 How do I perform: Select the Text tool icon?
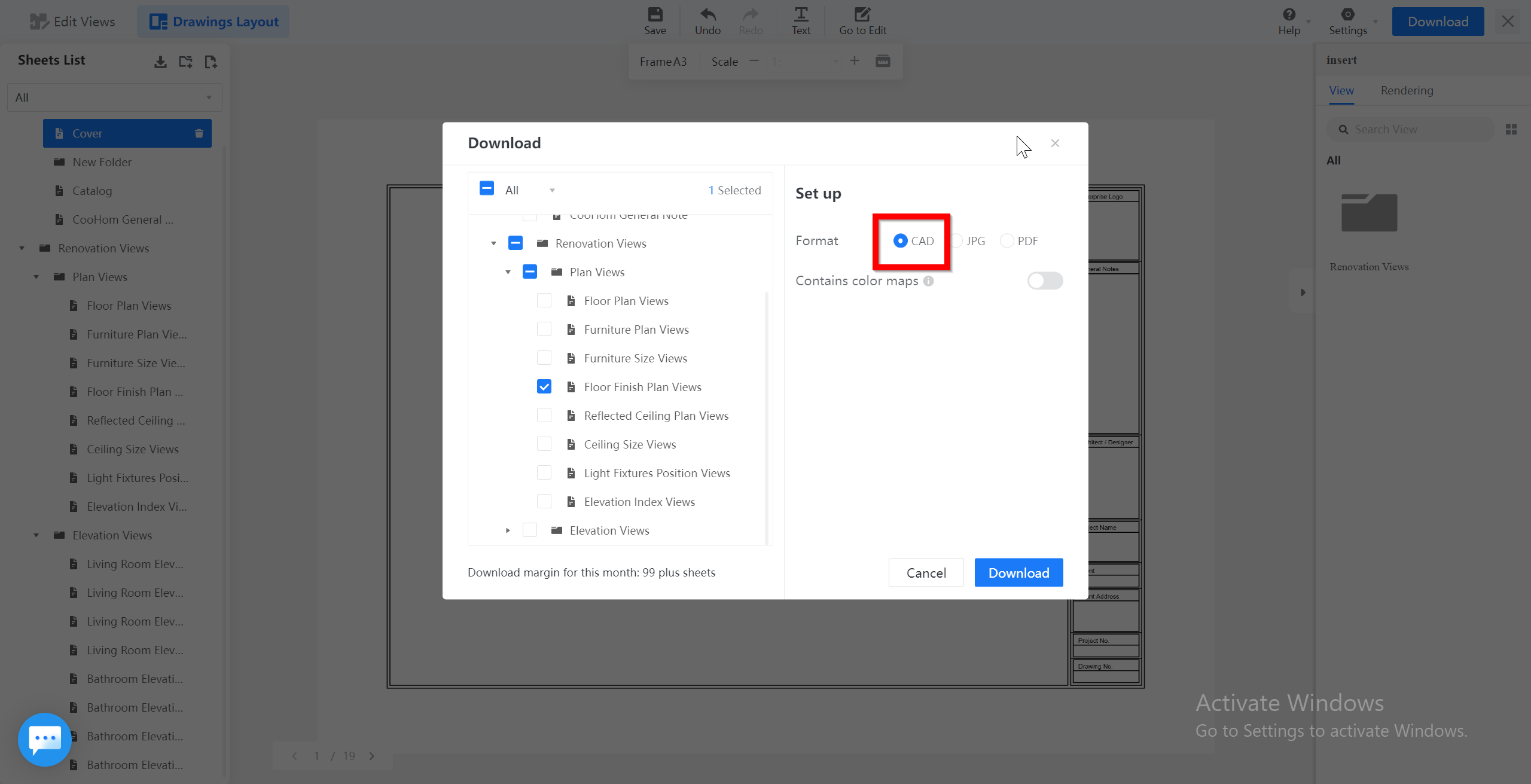pos(801,14)
